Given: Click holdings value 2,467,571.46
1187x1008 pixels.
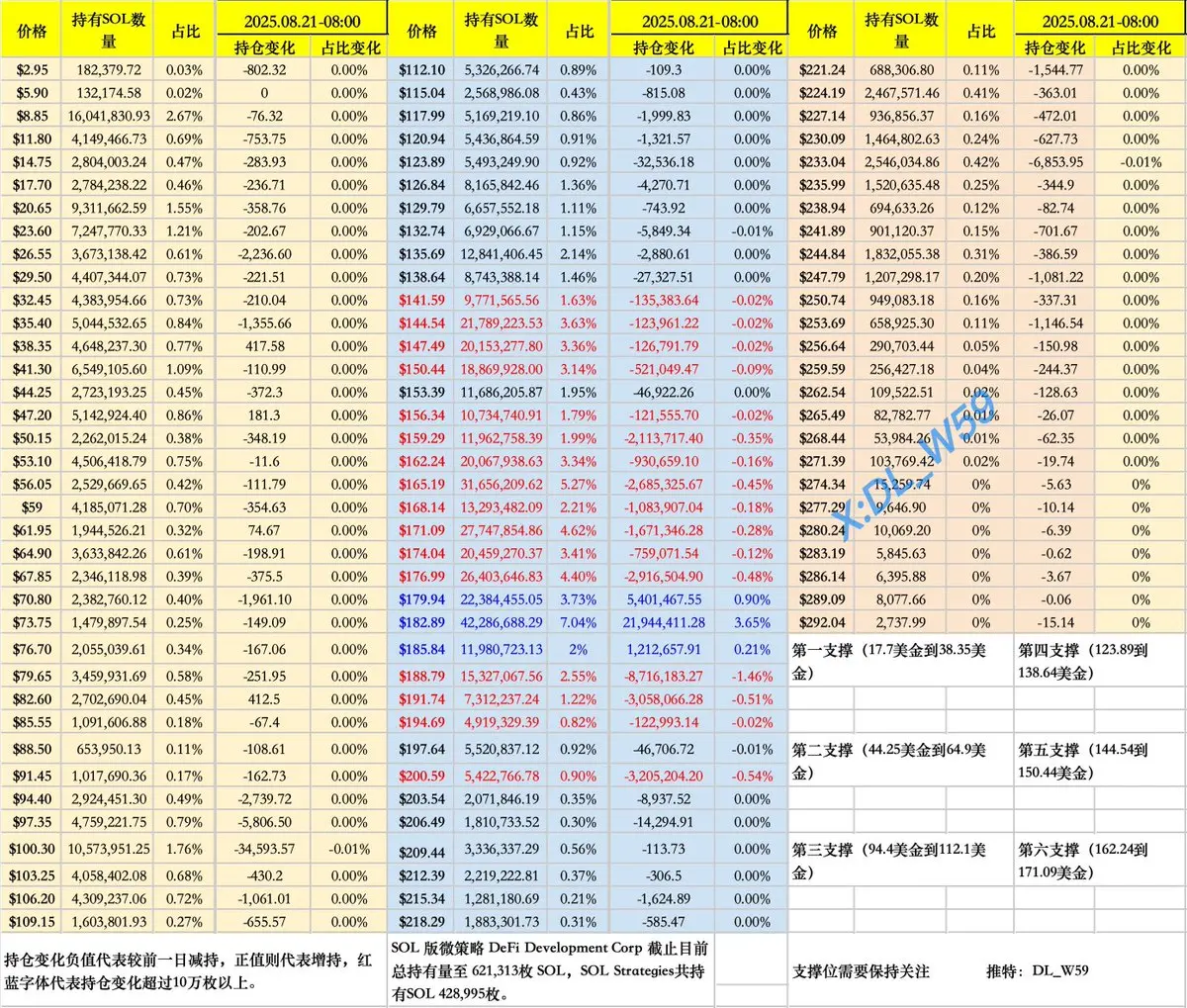Looking at the screenshot, I should pyautogui.click(x=901, y=93).
